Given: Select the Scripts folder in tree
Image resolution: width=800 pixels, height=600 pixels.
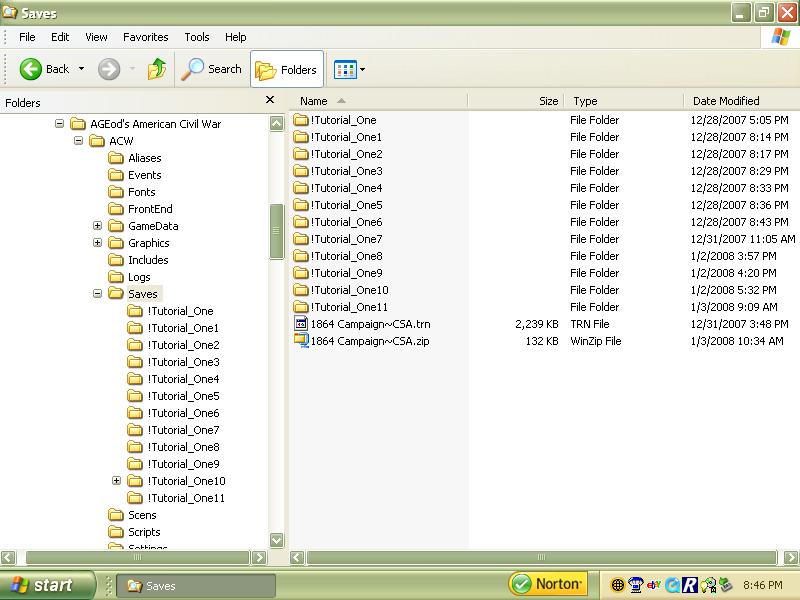Looking at the screenshot, I should coord(144,532).
